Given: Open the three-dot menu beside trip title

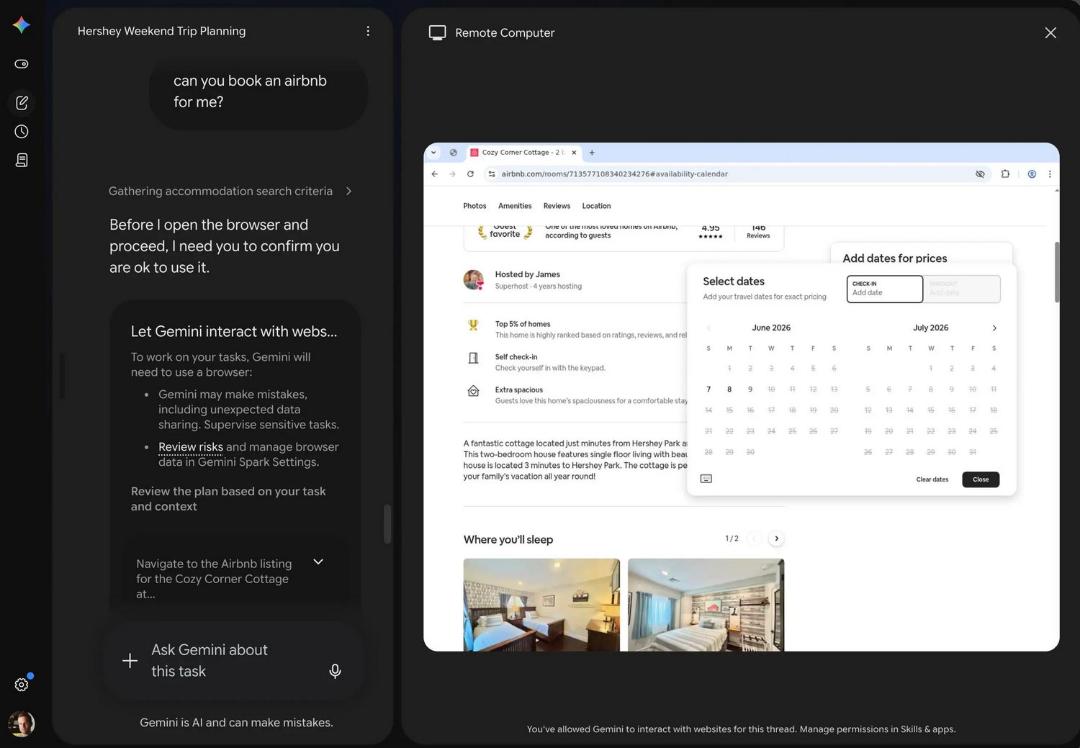Looking at the screenshot, I should point(368,31).
